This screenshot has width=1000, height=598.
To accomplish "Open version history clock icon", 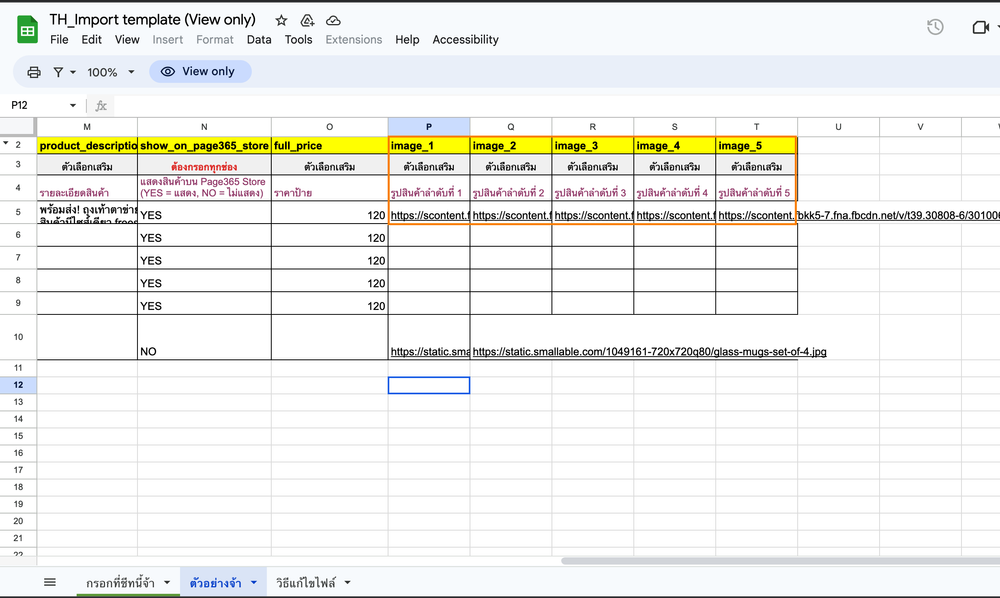I will click(935, 27).
